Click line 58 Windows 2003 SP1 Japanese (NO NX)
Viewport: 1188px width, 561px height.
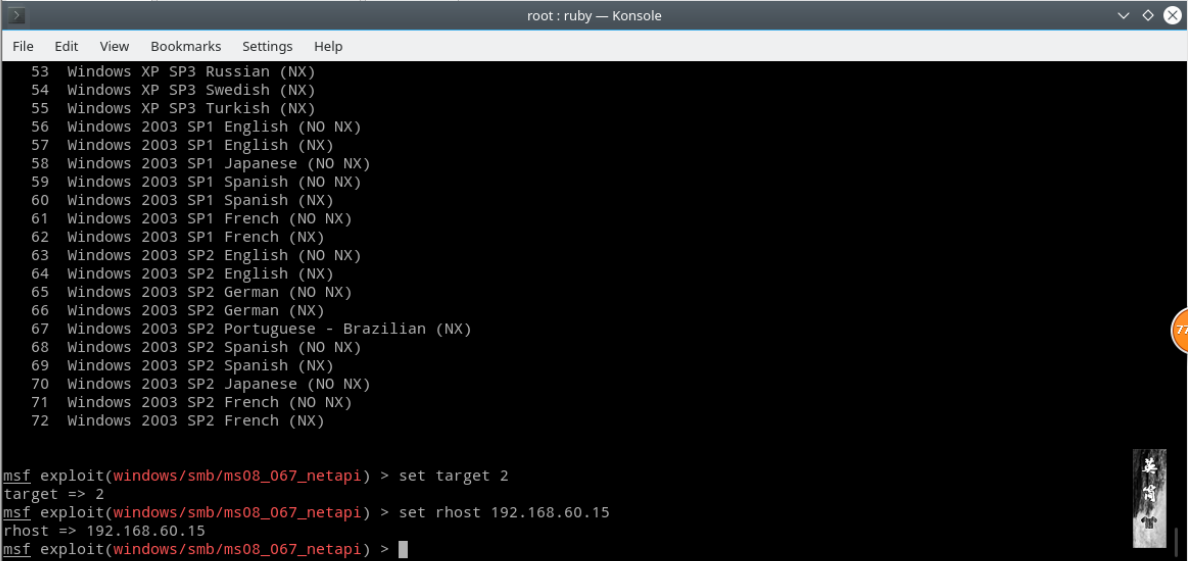(x=201, y=164)
